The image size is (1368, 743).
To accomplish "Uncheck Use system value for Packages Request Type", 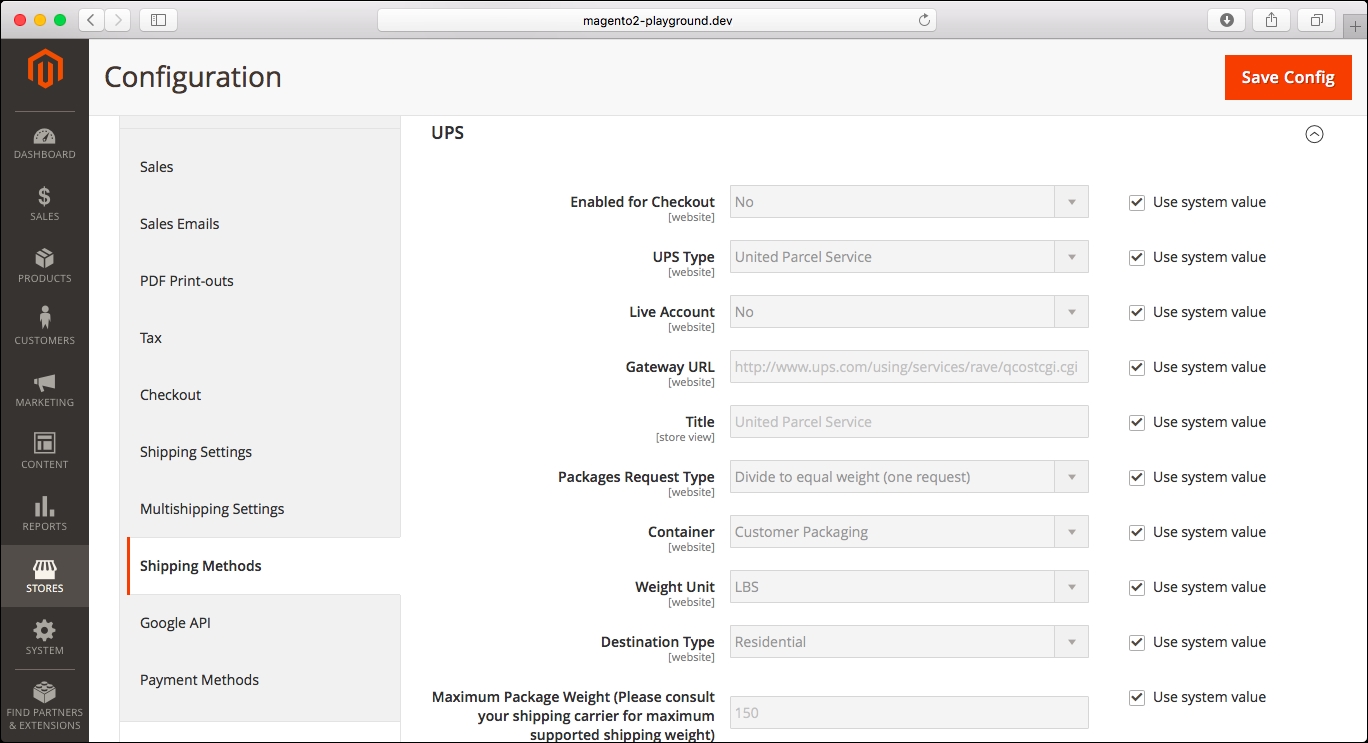I will coord(1136,477).
